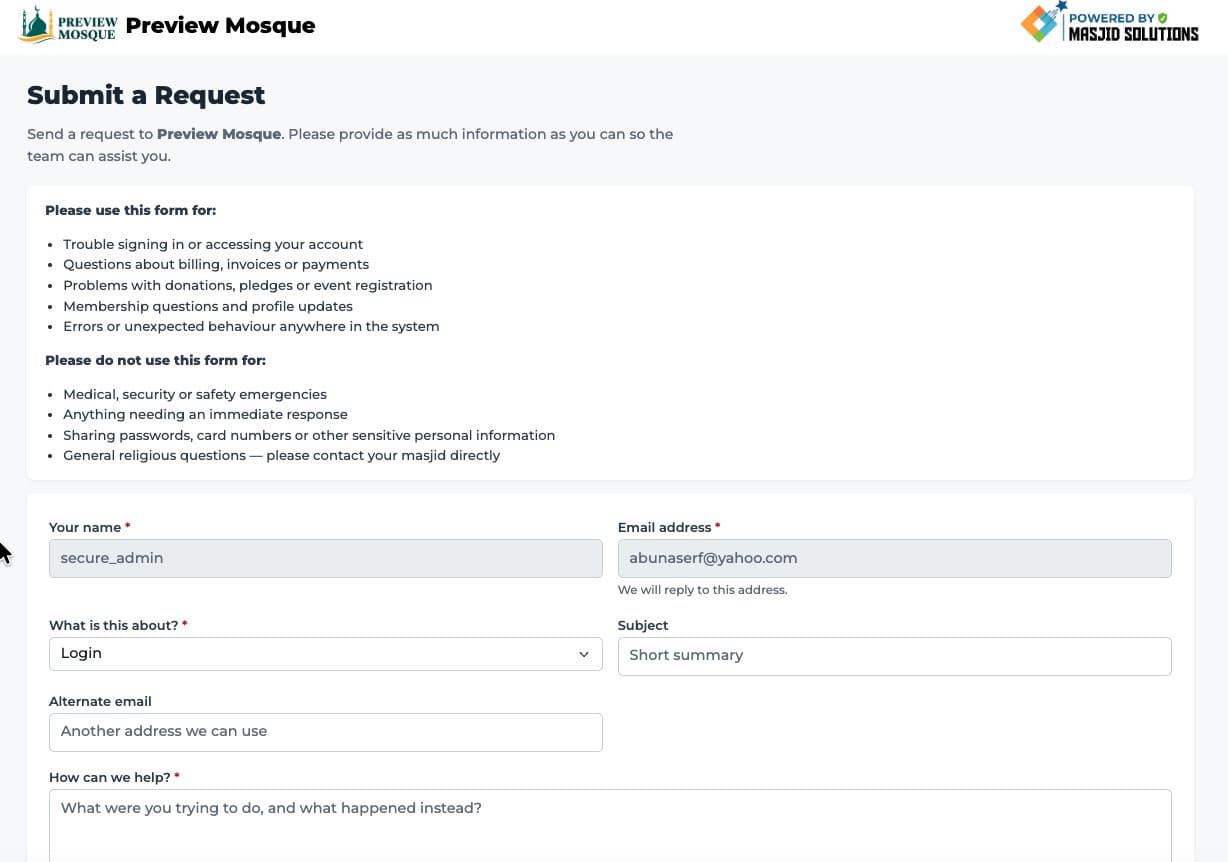Click the 'Your name' field label
The width and height of the screenshot is (1228, 862).
coord(89,527)
